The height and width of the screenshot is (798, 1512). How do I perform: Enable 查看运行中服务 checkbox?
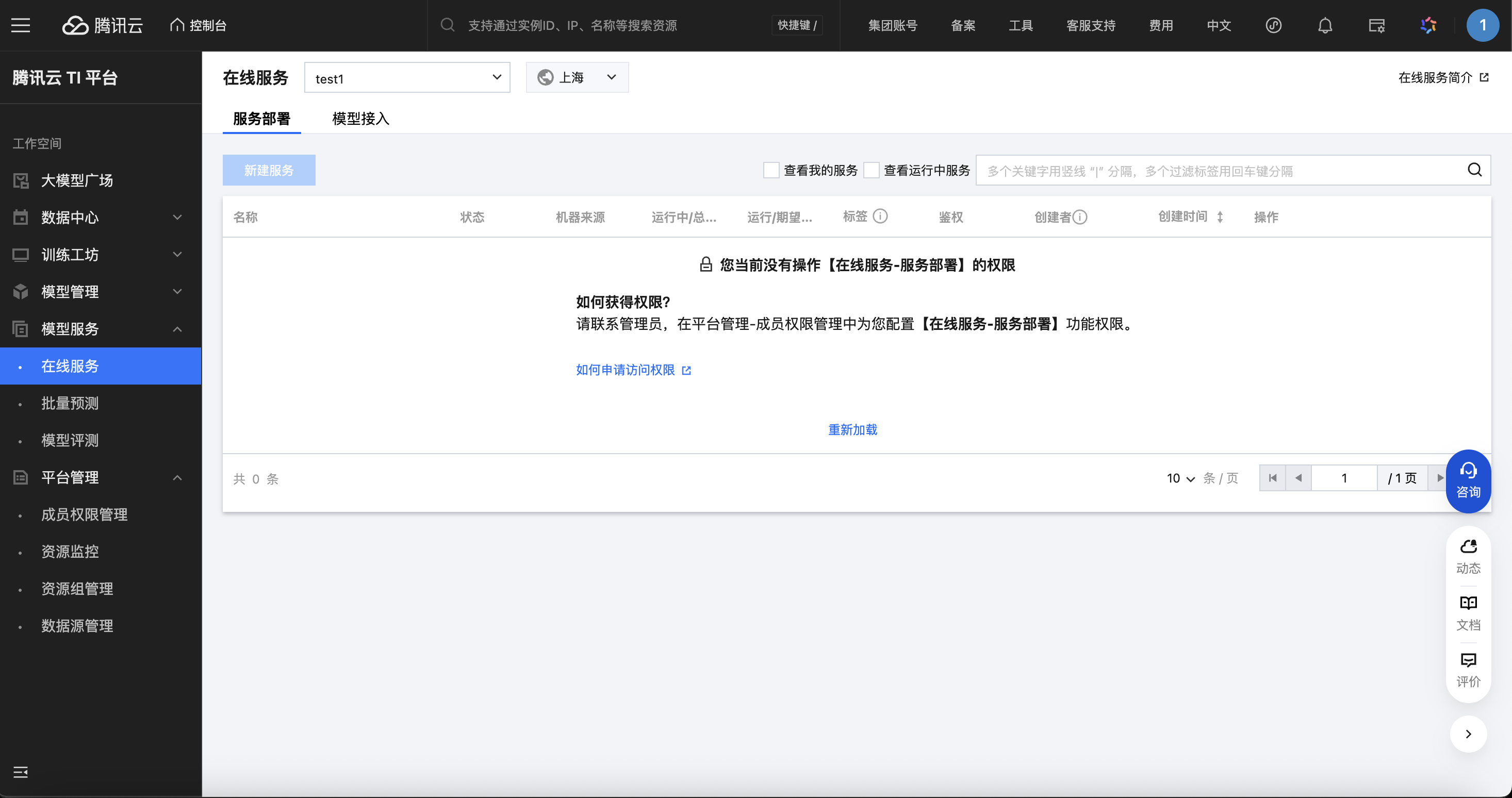point(871,170)
